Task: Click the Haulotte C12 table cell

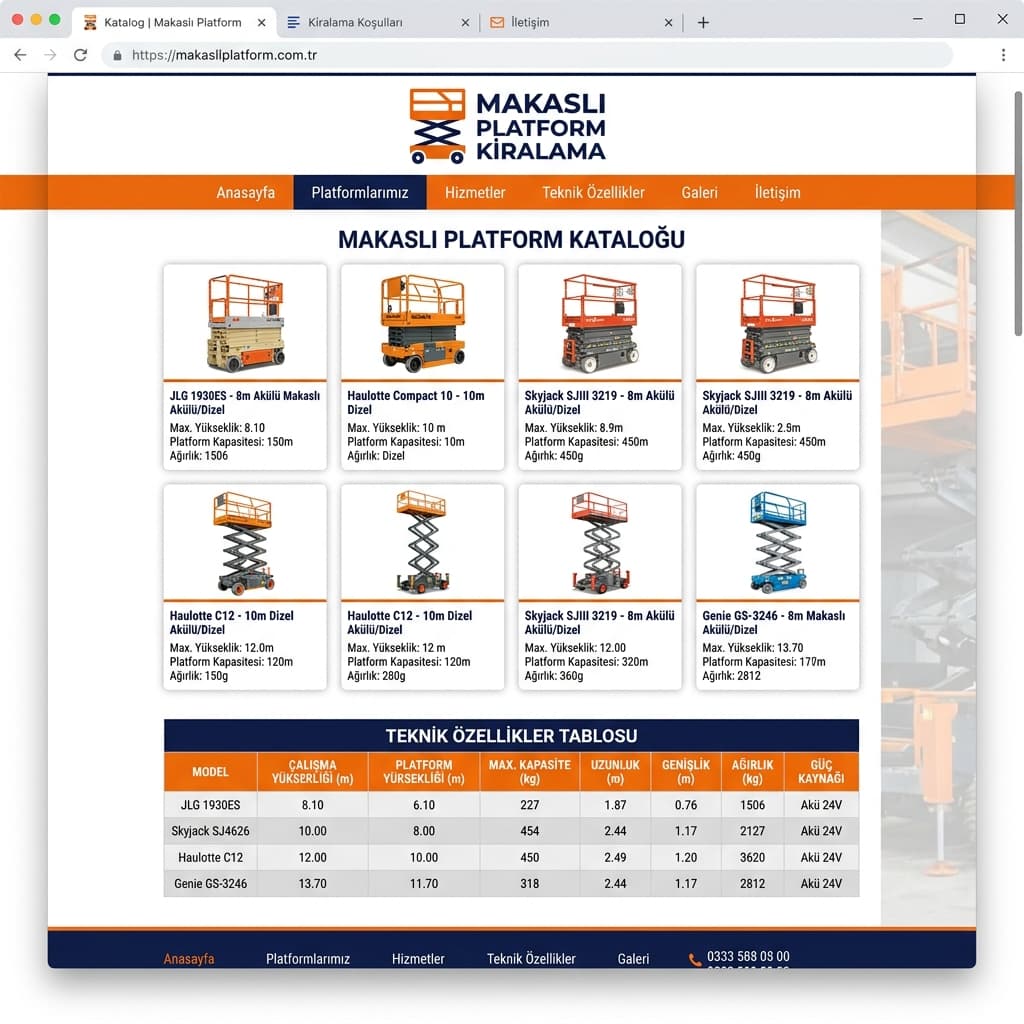Action: point(210,857)
